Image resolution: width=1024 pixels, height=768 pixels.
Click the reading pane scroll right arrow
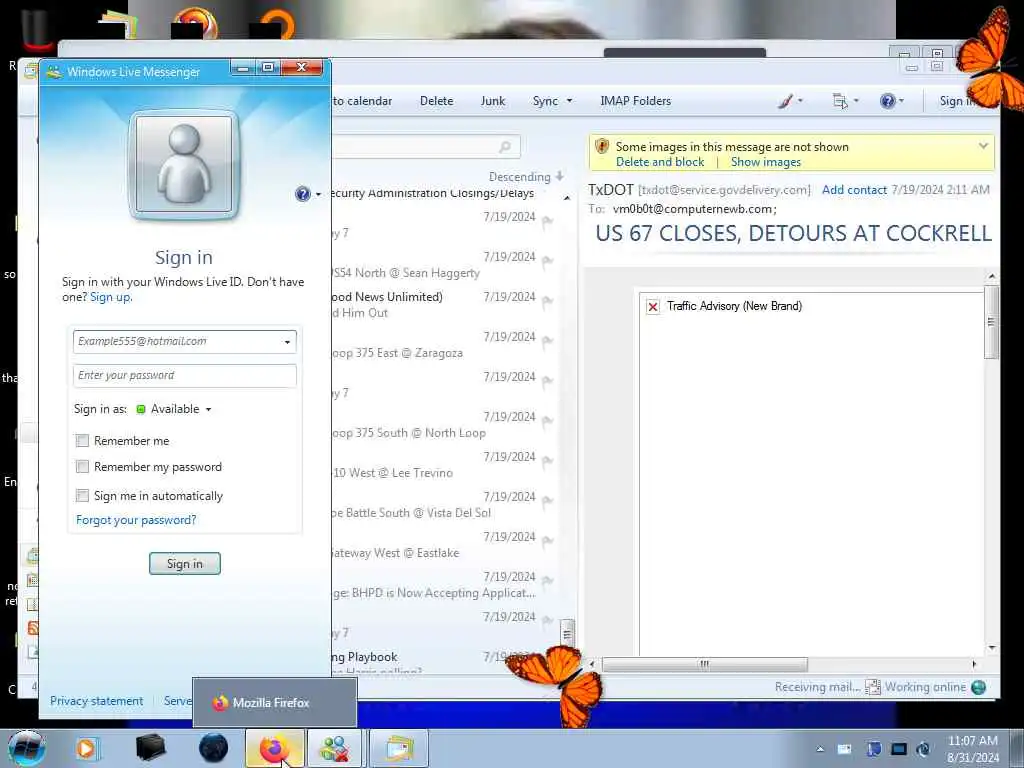[974, 664]
